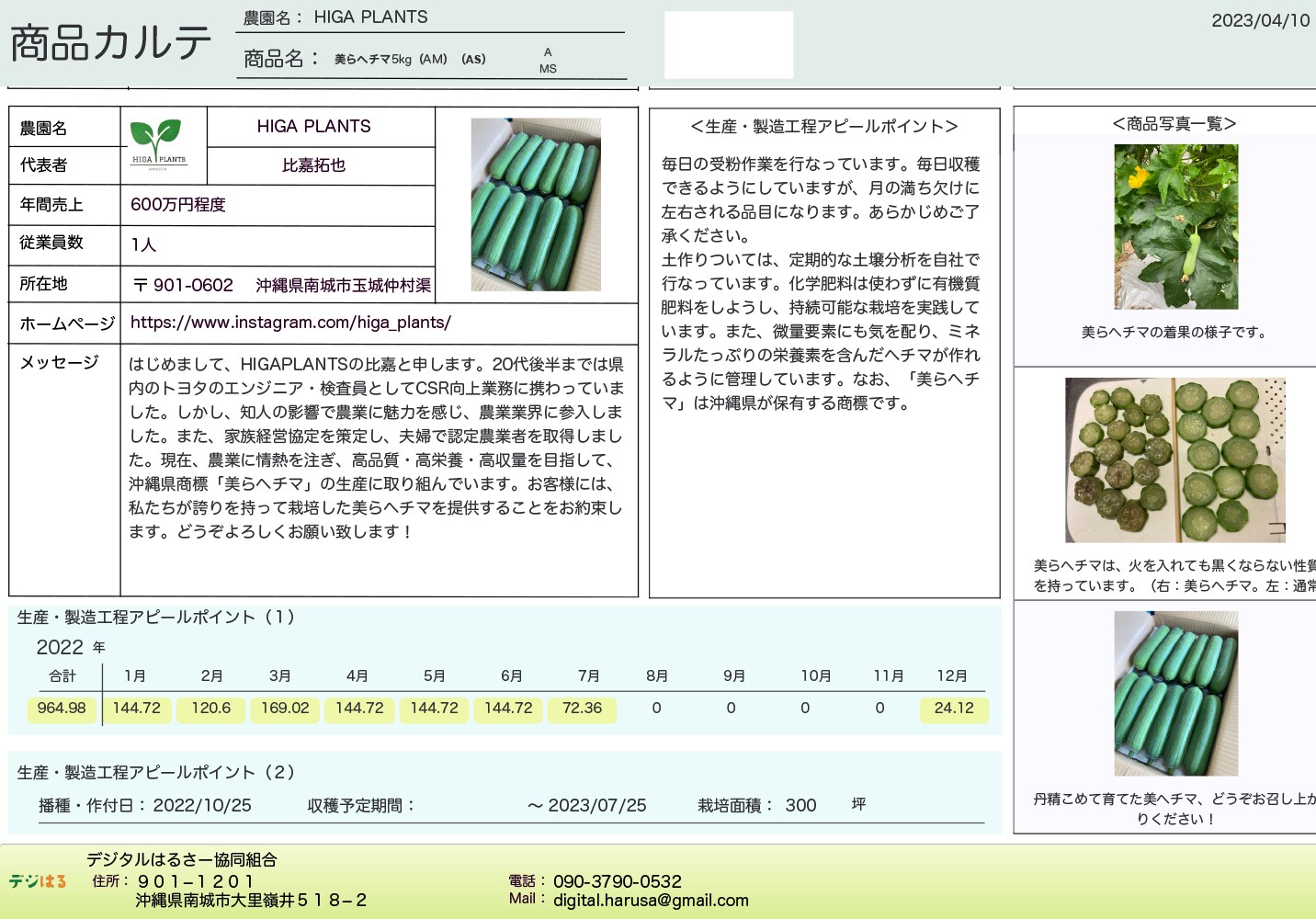The width and height of the screenshot is (1316, 919).
Task: Select the loofah flower and fruit photo
Action: pos(1175,226)
